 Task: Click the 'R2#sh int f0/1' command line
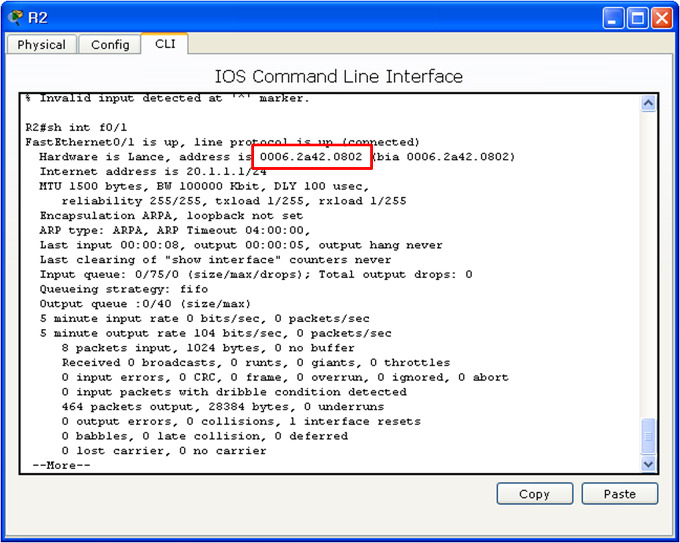[x=76, y=128]
